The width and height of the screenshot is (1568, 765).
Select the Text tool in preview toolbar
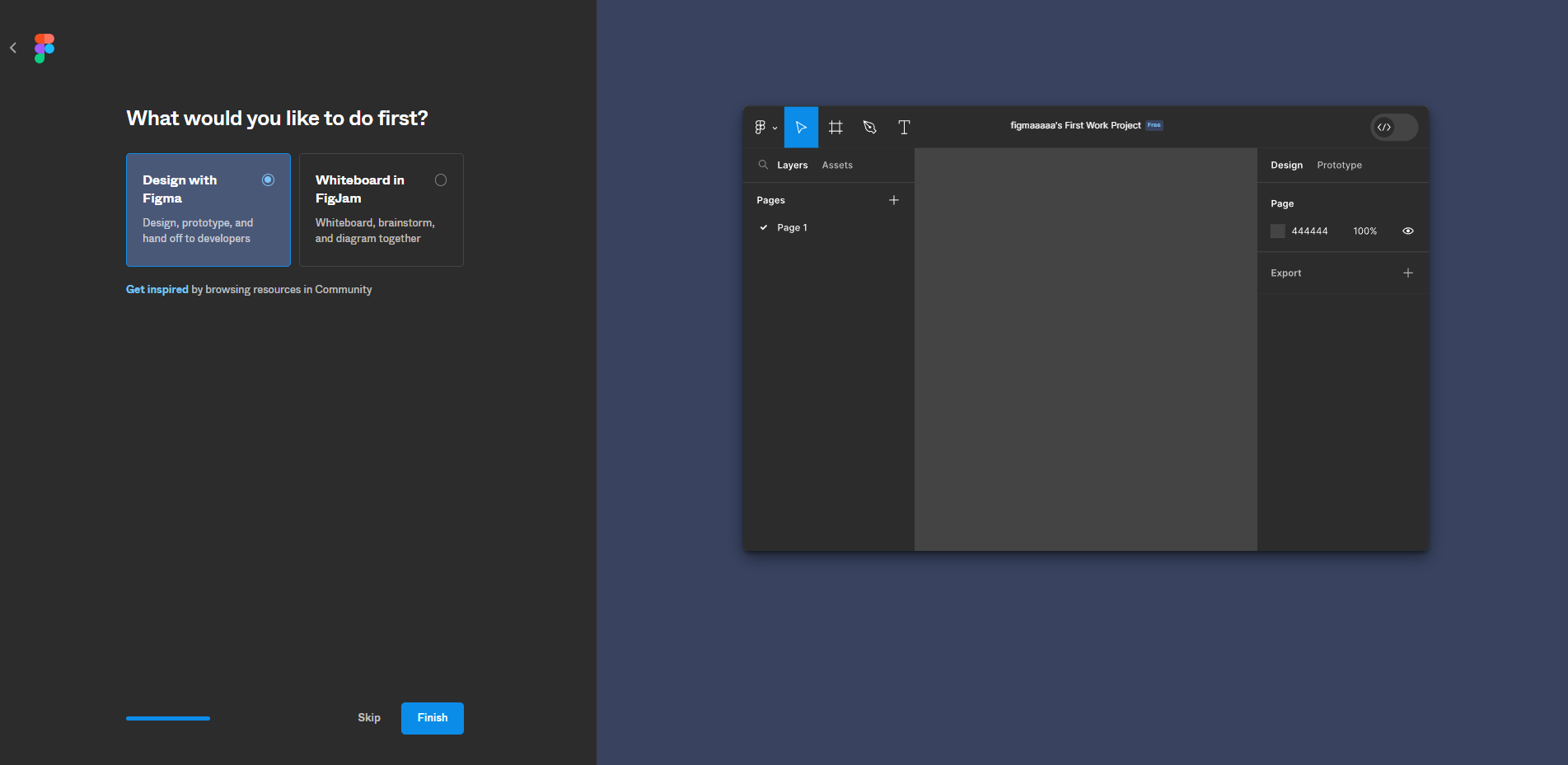click(x=904, y=127)
